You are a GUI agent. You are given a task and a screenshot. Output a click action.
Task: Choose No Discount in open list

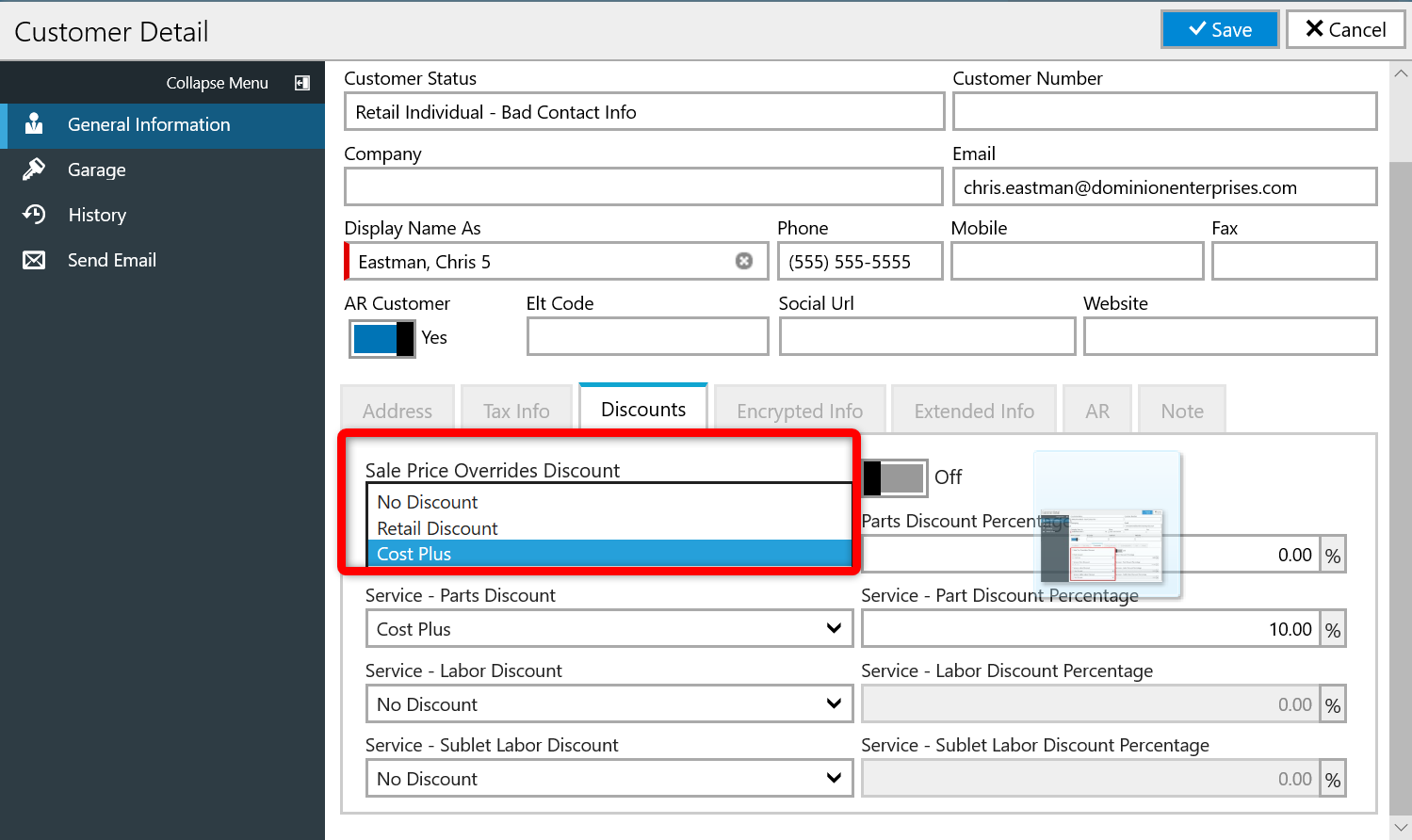[x=609, y=502]
